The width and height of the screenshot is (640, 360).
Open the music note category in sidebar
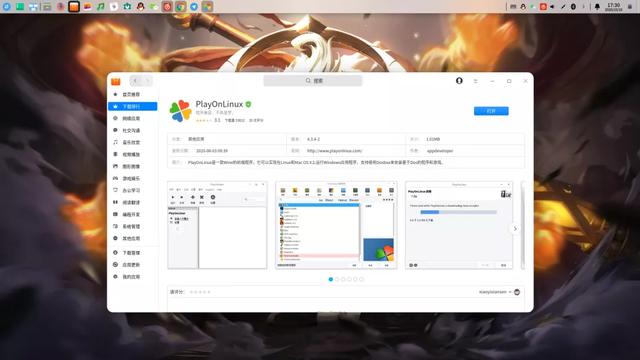click(132, 142)
